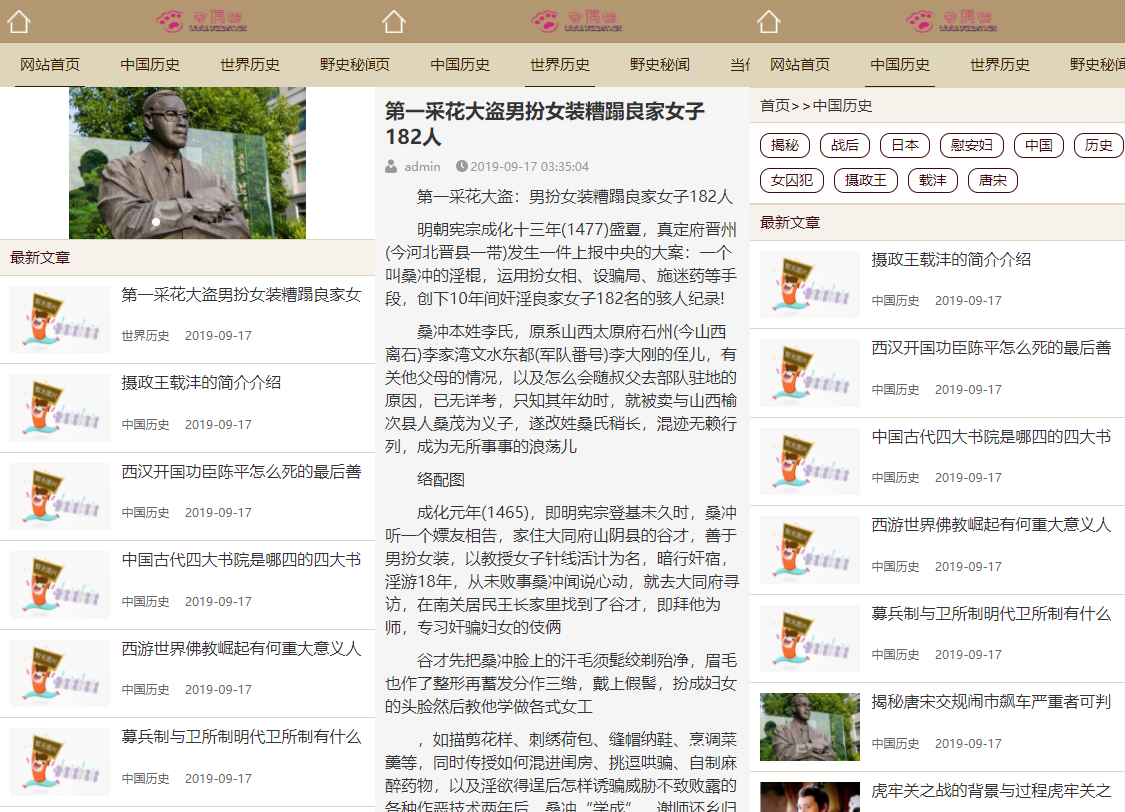Open 西汉开国功臣陈平 article in right list
The image size is (1125, 812).
point(991,348)
